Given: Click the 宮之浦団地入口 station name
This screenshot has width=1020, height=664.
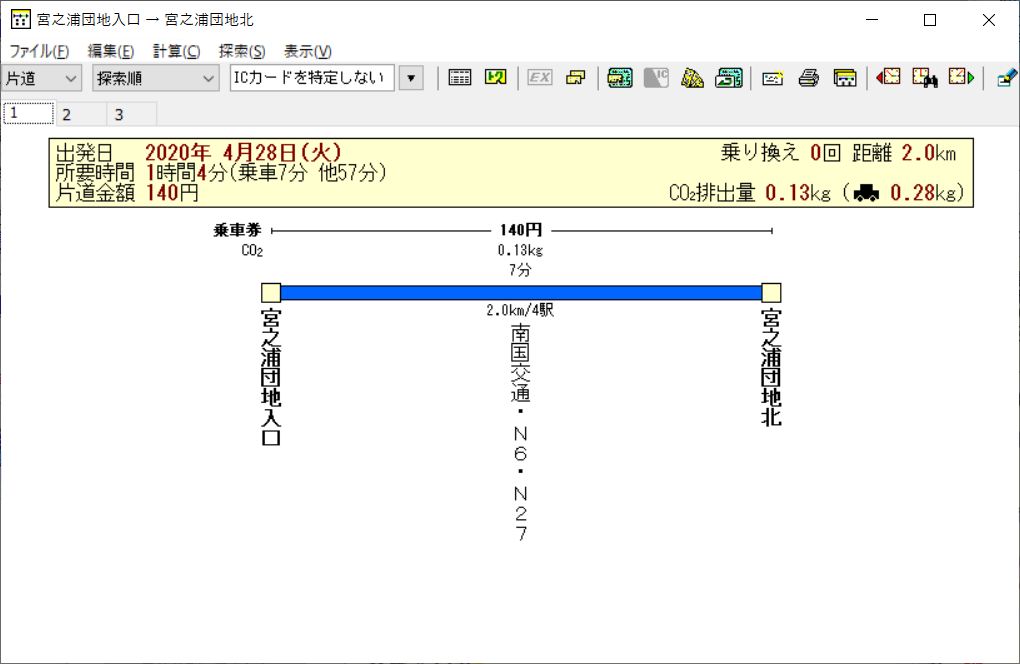Looking at the screenshot, I should coord(271,377).
